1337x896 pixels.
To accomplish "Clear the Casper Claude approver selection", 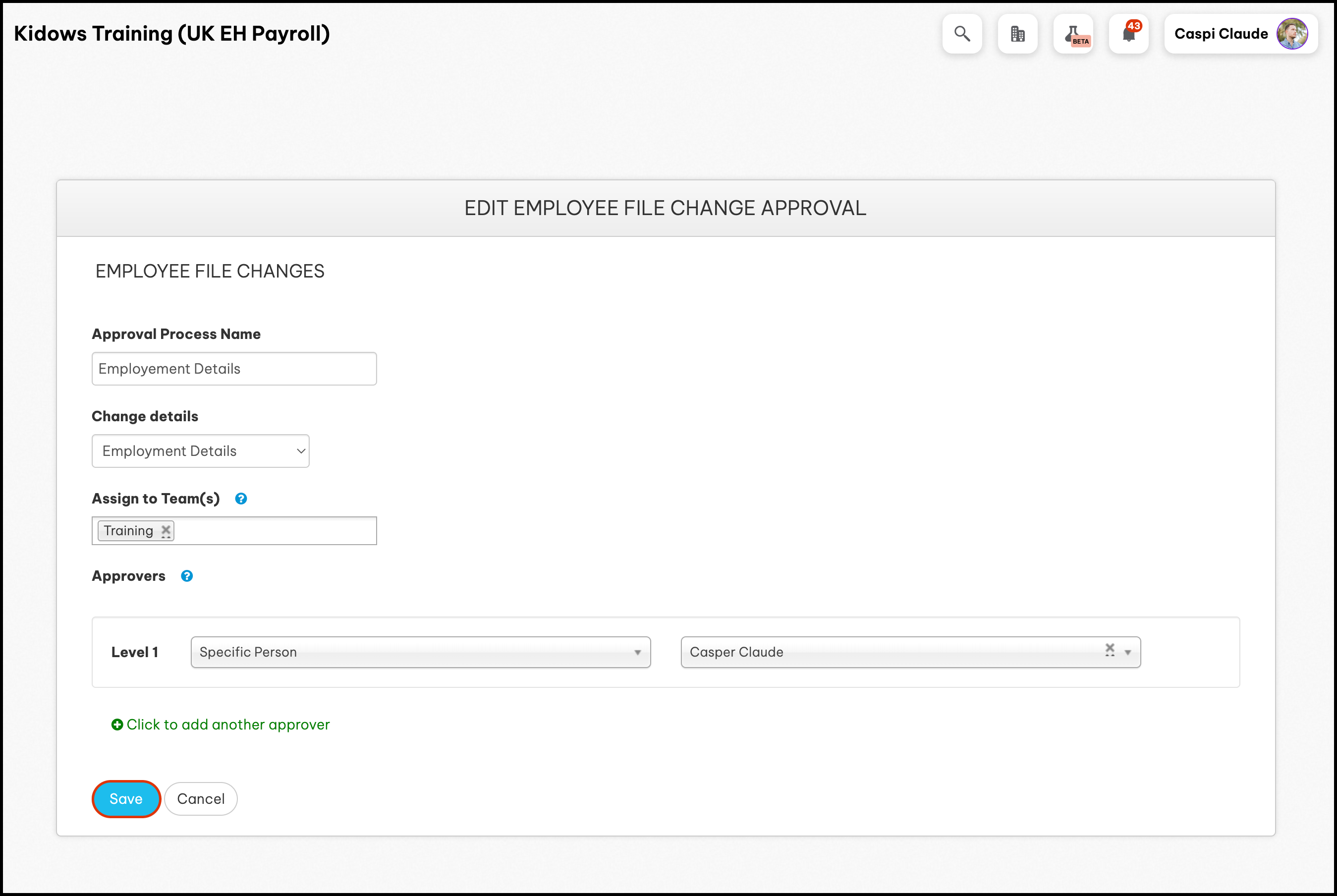I will 1110,649.
